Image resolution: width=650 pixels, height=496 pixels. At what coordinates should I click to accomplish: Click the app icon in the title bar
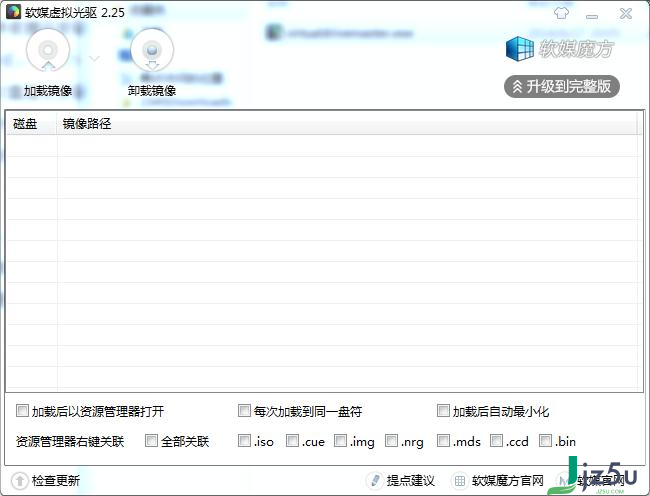[13, 14]
